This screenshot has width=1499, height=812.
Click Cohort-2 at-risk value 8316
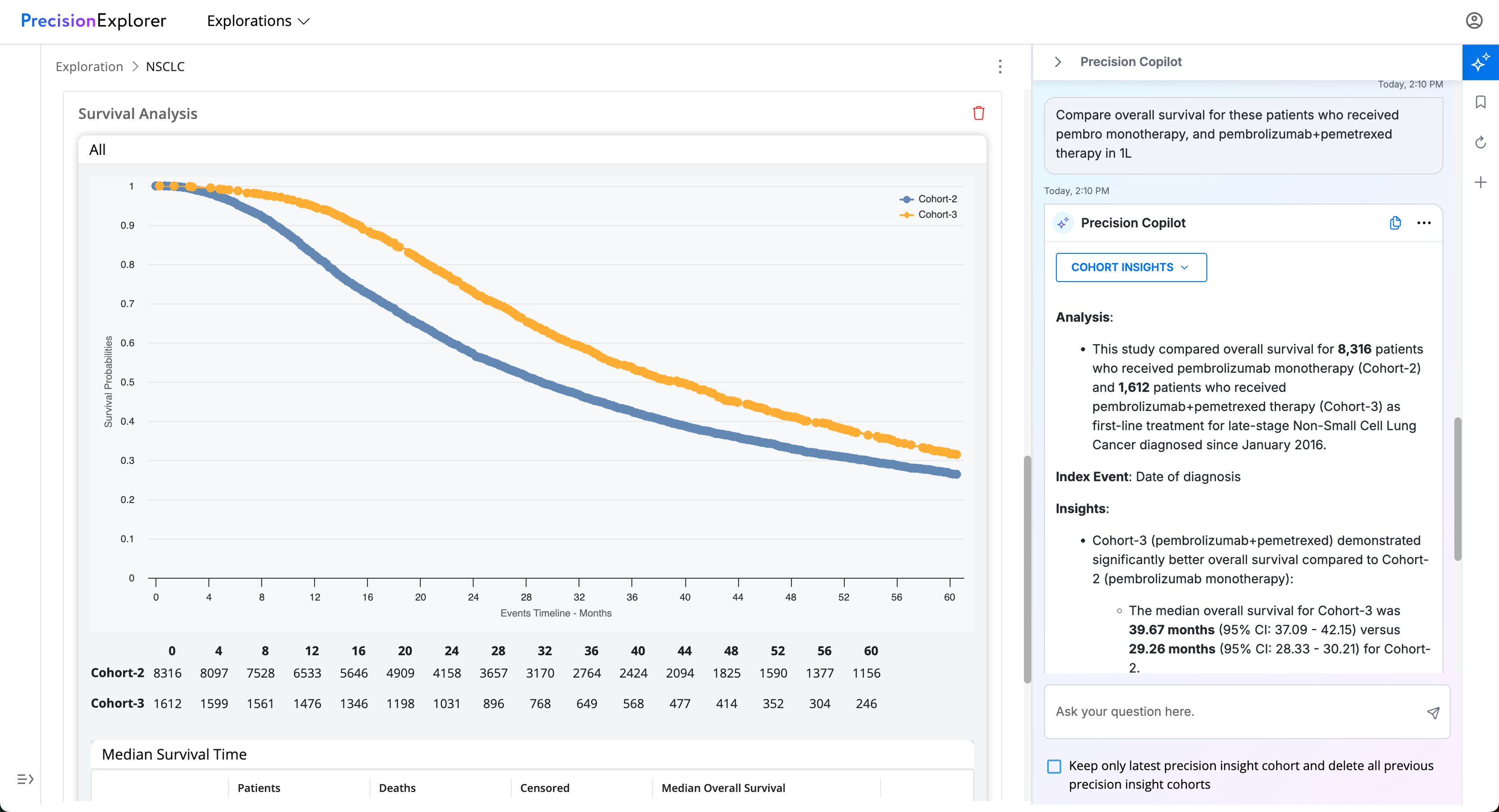(167, 674)
